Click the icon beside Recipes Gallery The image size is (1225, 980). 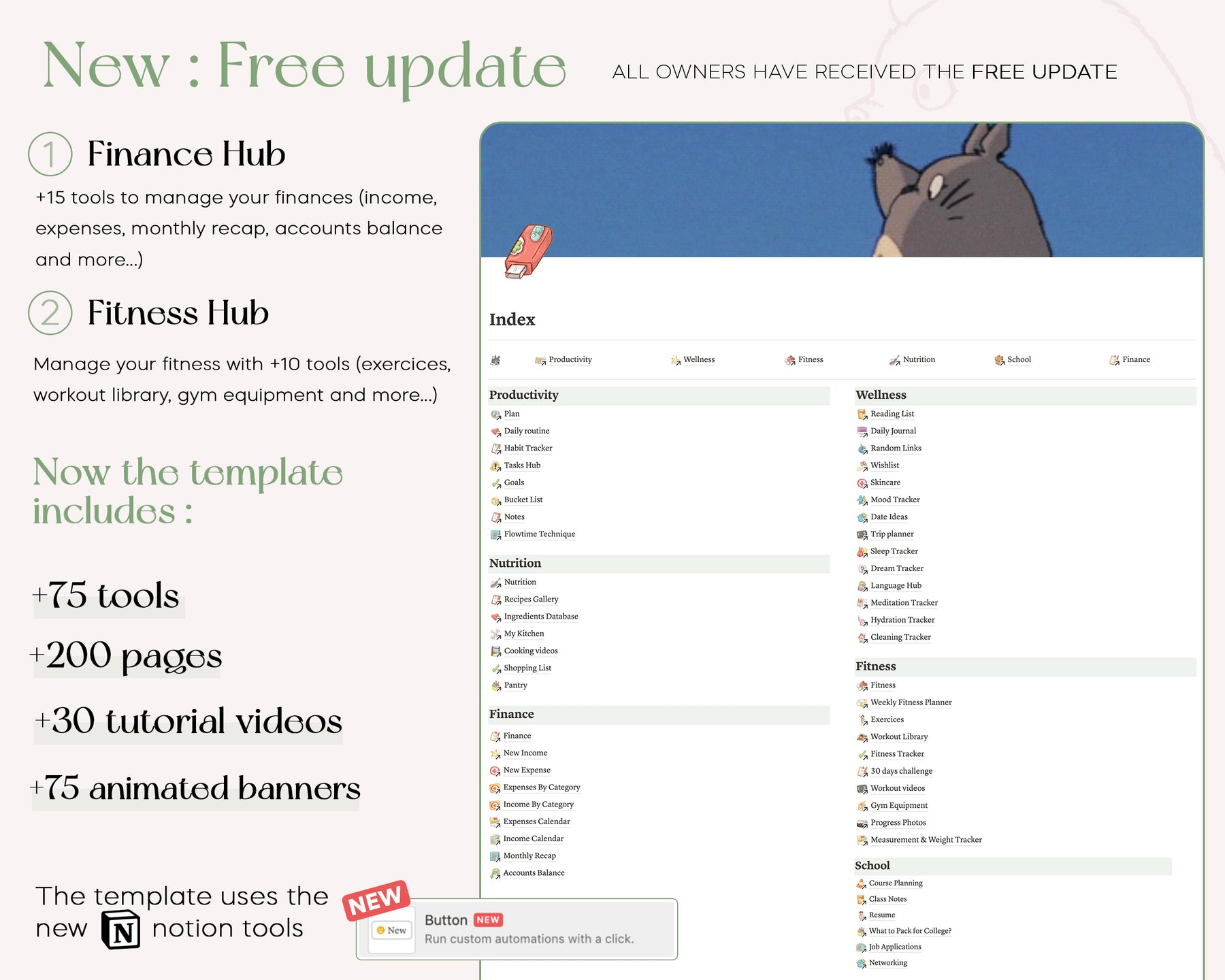click(495, 600)
